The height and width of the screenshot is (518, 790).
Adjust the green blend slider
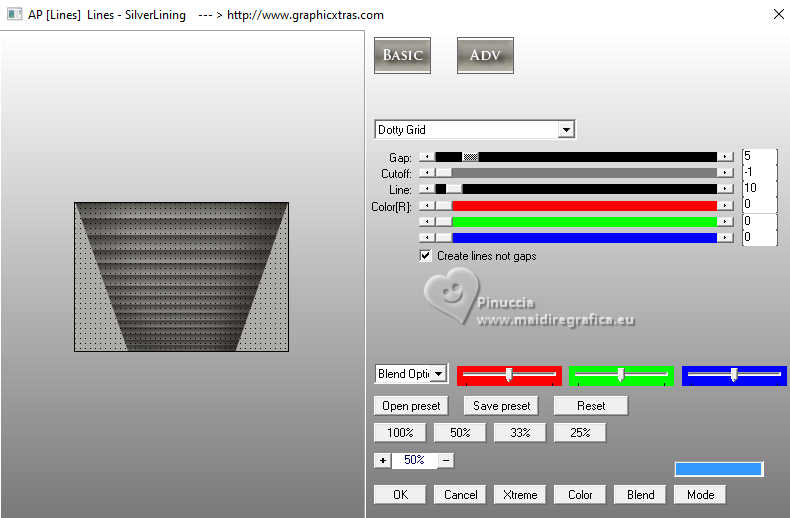[x=621, y=375]
